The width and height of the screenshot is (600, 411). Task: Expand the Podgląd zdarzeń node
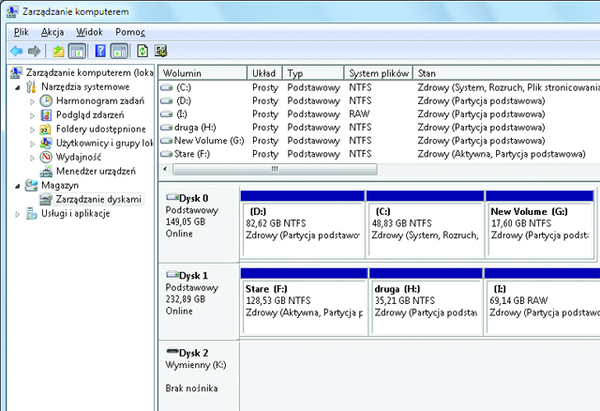point(32,115)
